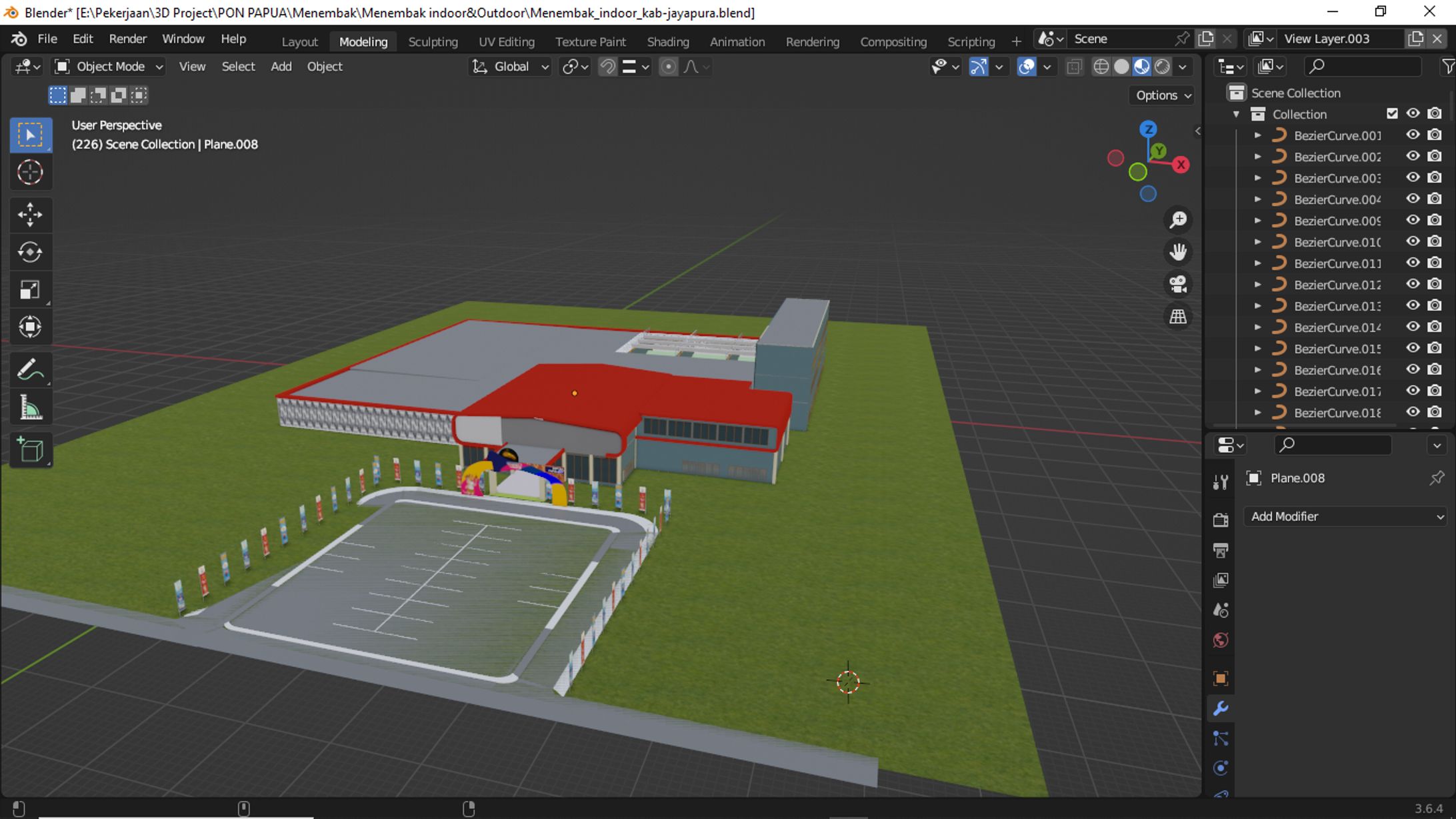Select the Move tool
The height and width of the screenshot is (819, 1456).
click(x=30, y=215)
